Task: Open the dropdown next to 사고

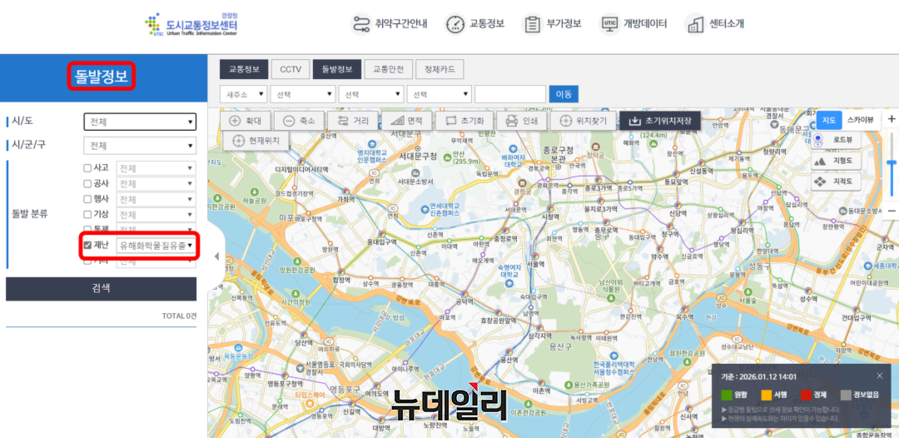Action: [x=156, y=168]
